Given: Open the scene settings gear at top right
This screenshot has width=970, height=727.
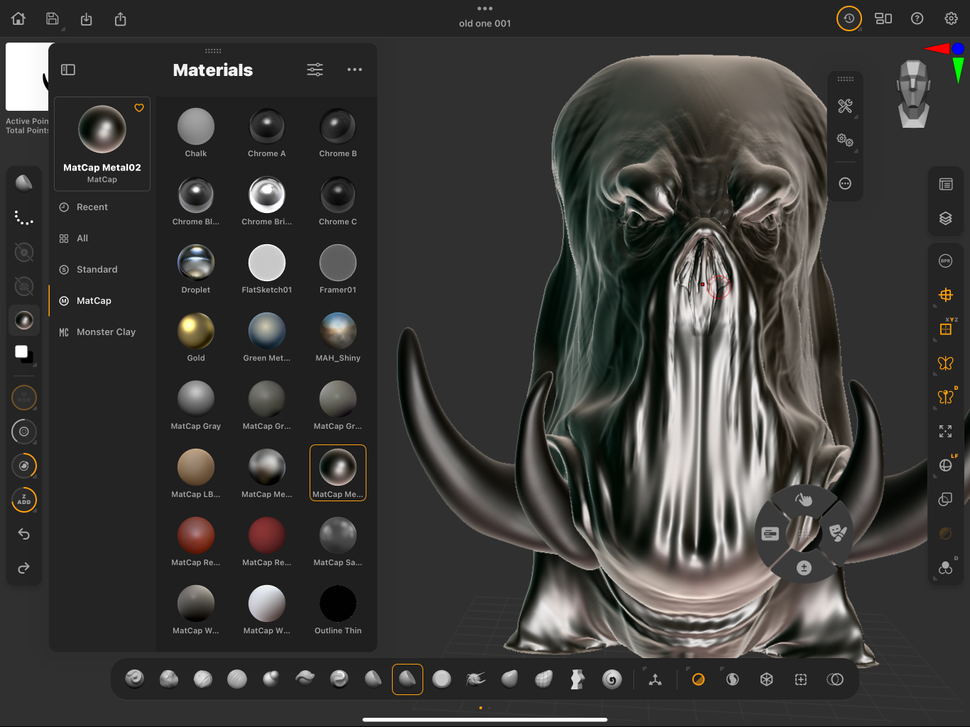Looking at the screenshot, I should (950, 18).
